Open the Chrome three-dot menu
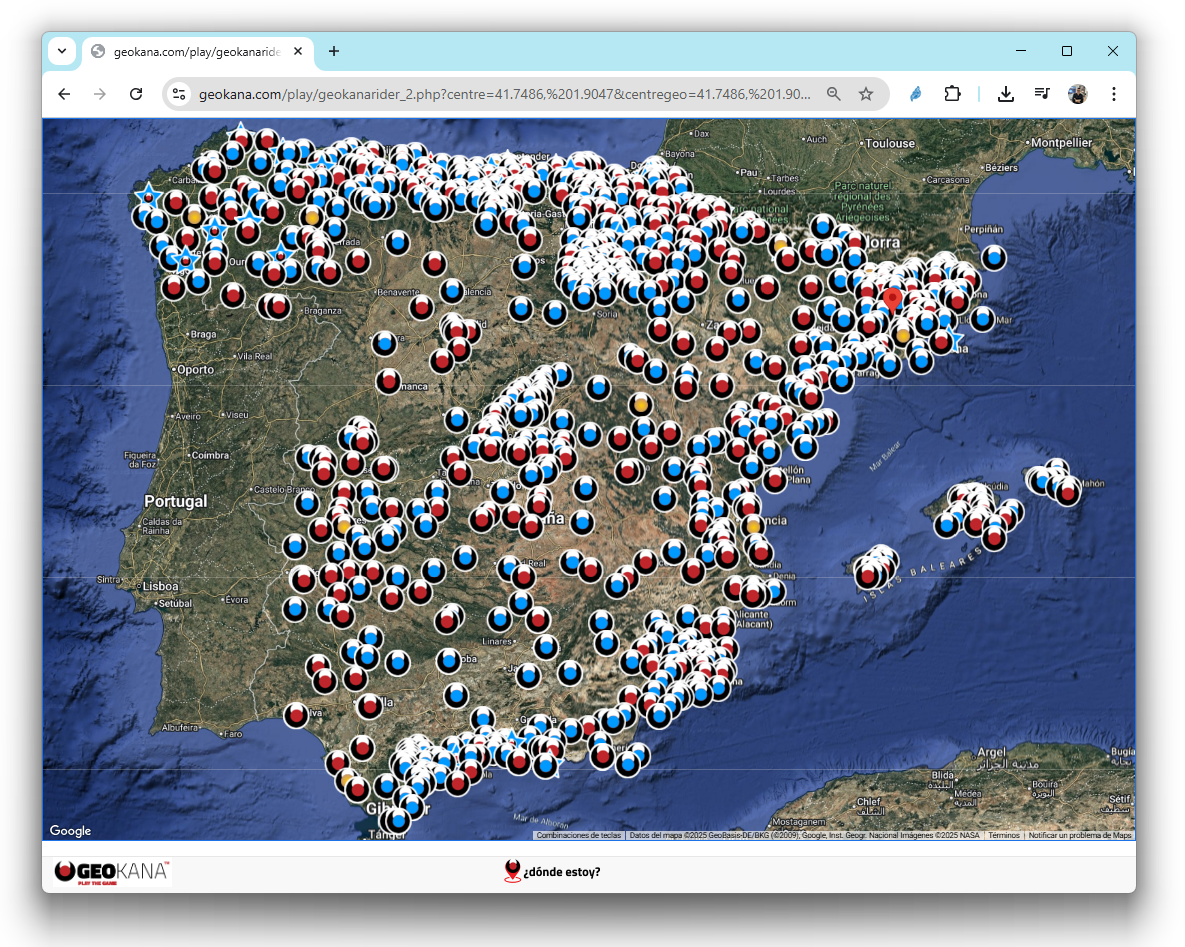The height and width of the screenshot is (947, 1185). click(1114, 94)
